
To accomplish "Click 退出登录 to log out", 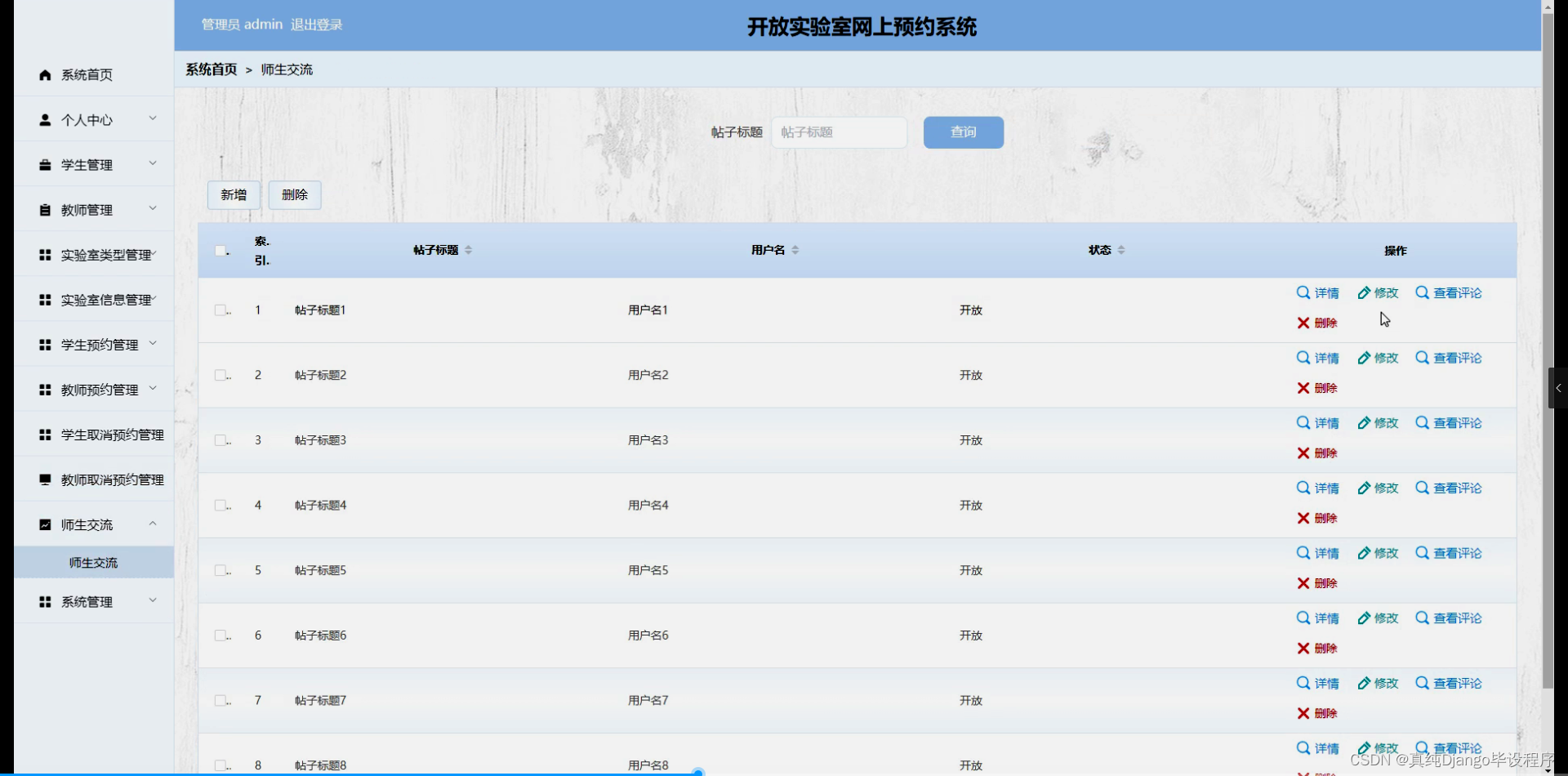I will click(x=316, y=25).
